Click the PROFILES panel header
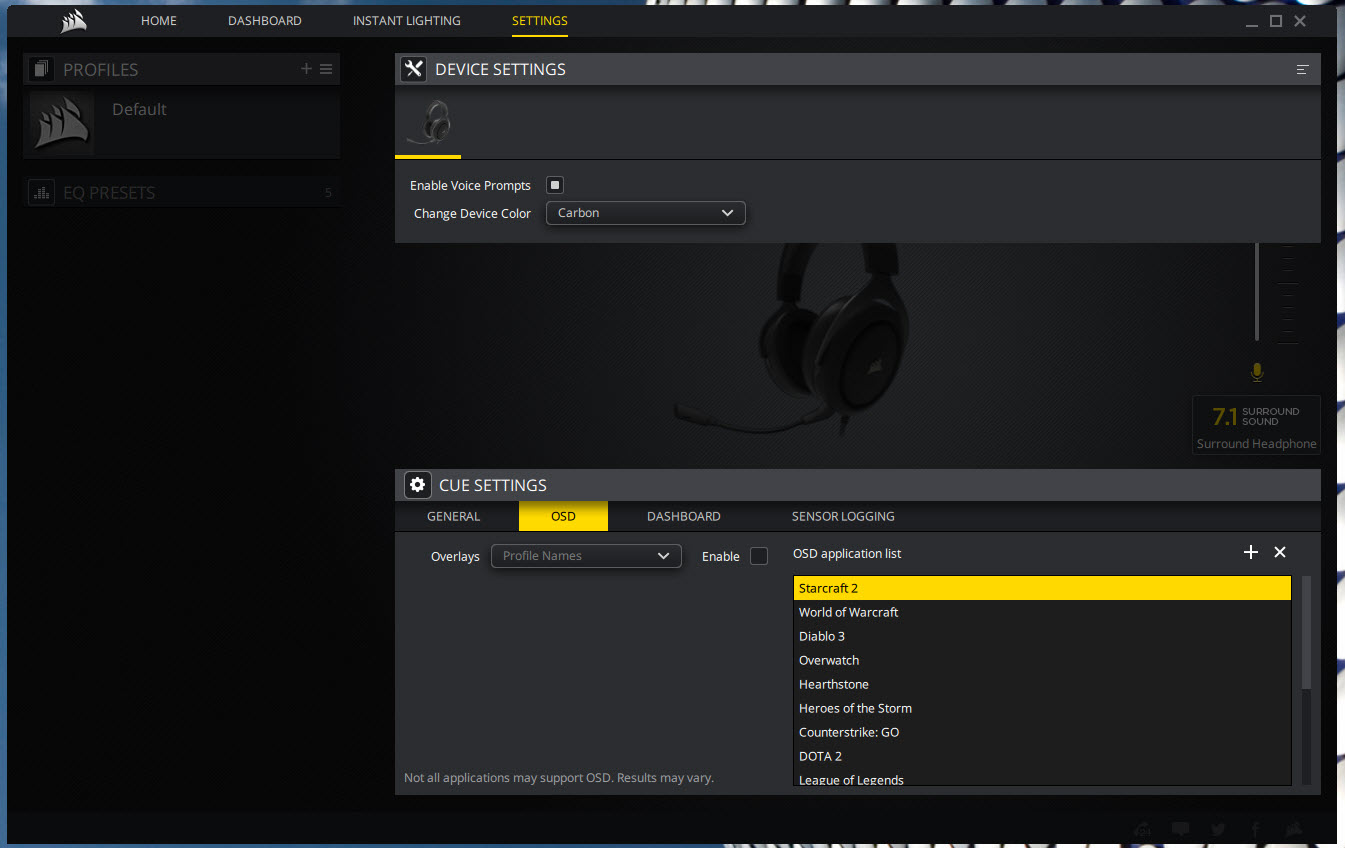 coord(181,69)
